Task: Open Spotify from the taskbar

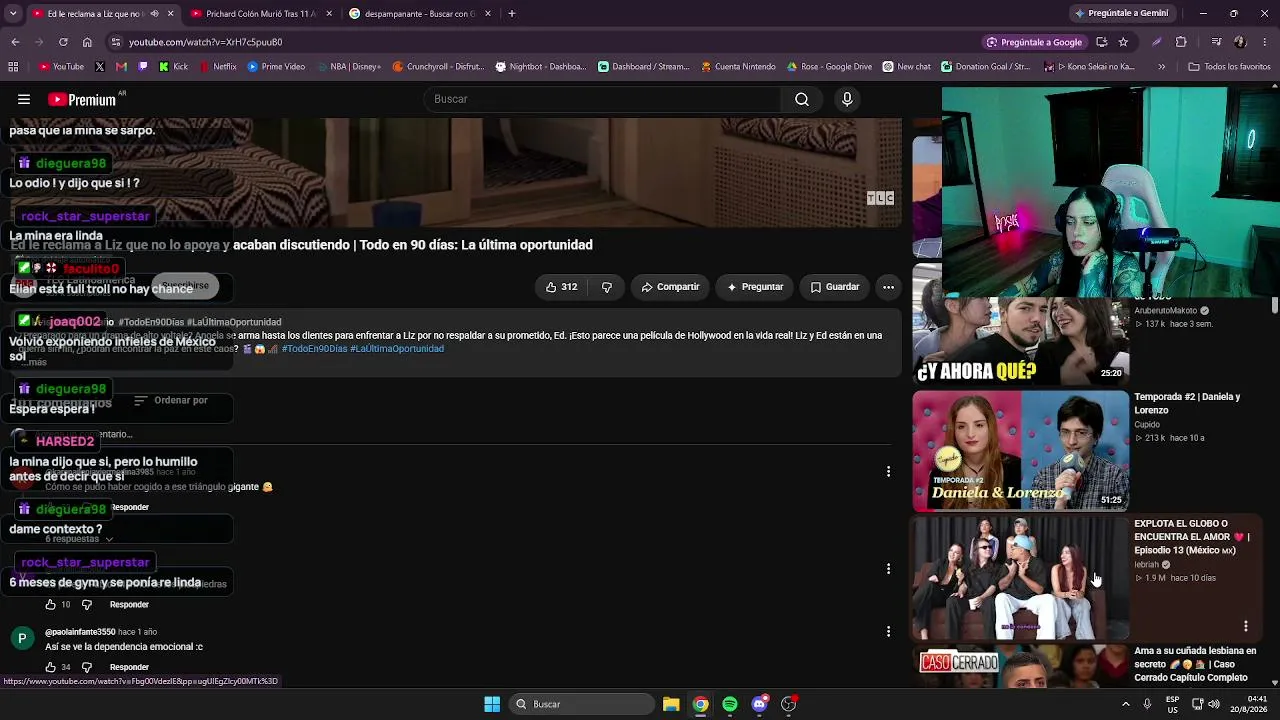Action: click(730, 704)
